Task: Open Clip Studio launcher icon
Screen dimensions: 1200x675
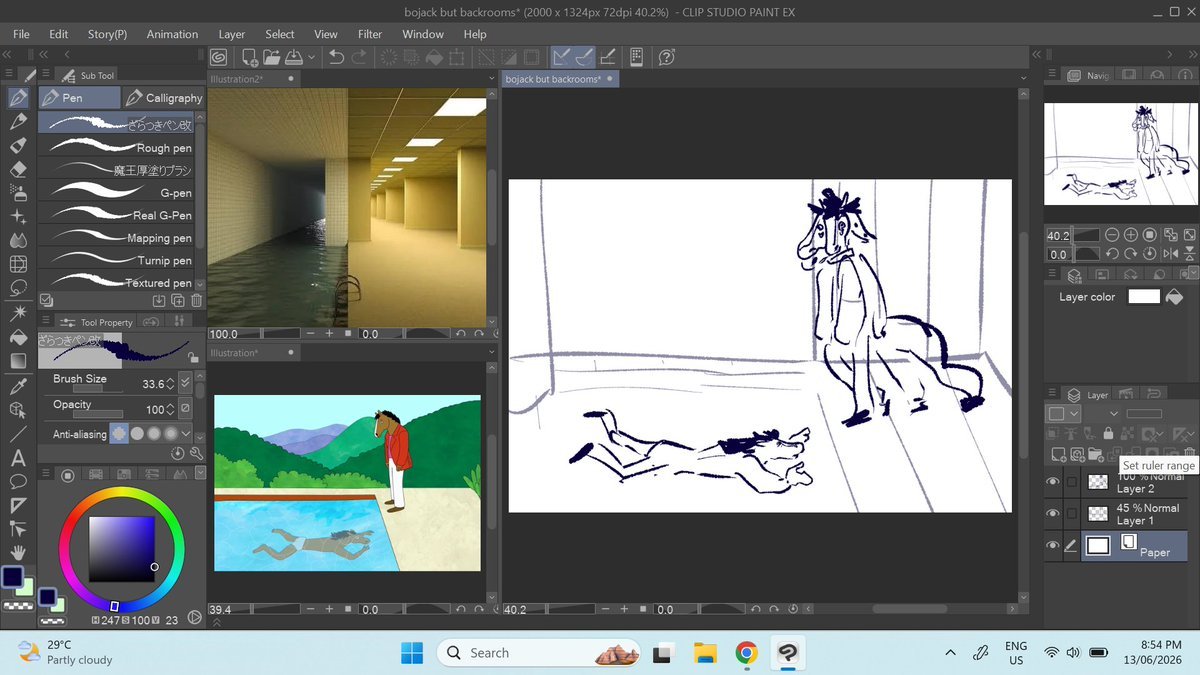Action: [x=218, y=57]
